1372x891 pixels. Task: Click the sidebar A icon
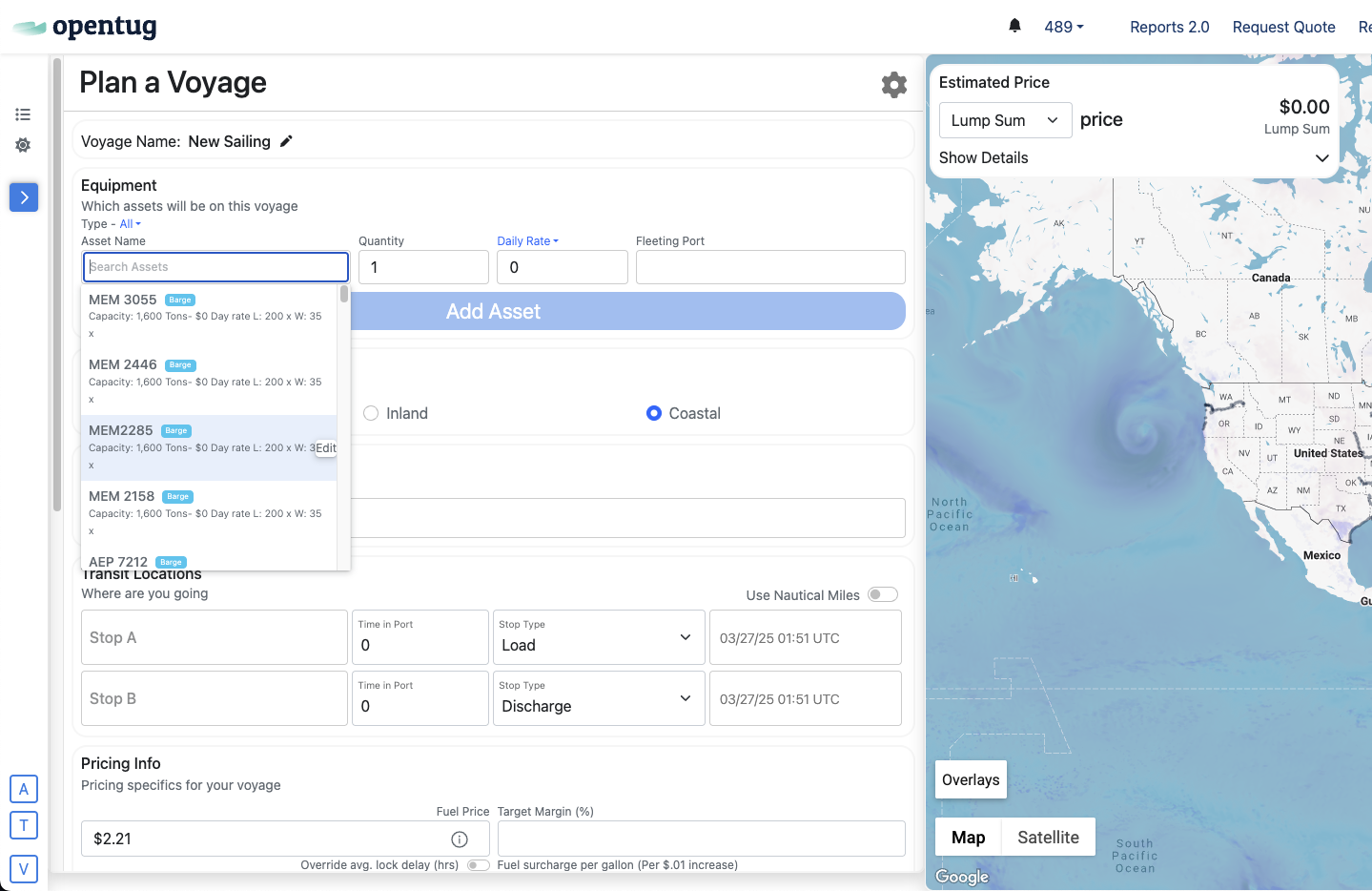point(24,789)
